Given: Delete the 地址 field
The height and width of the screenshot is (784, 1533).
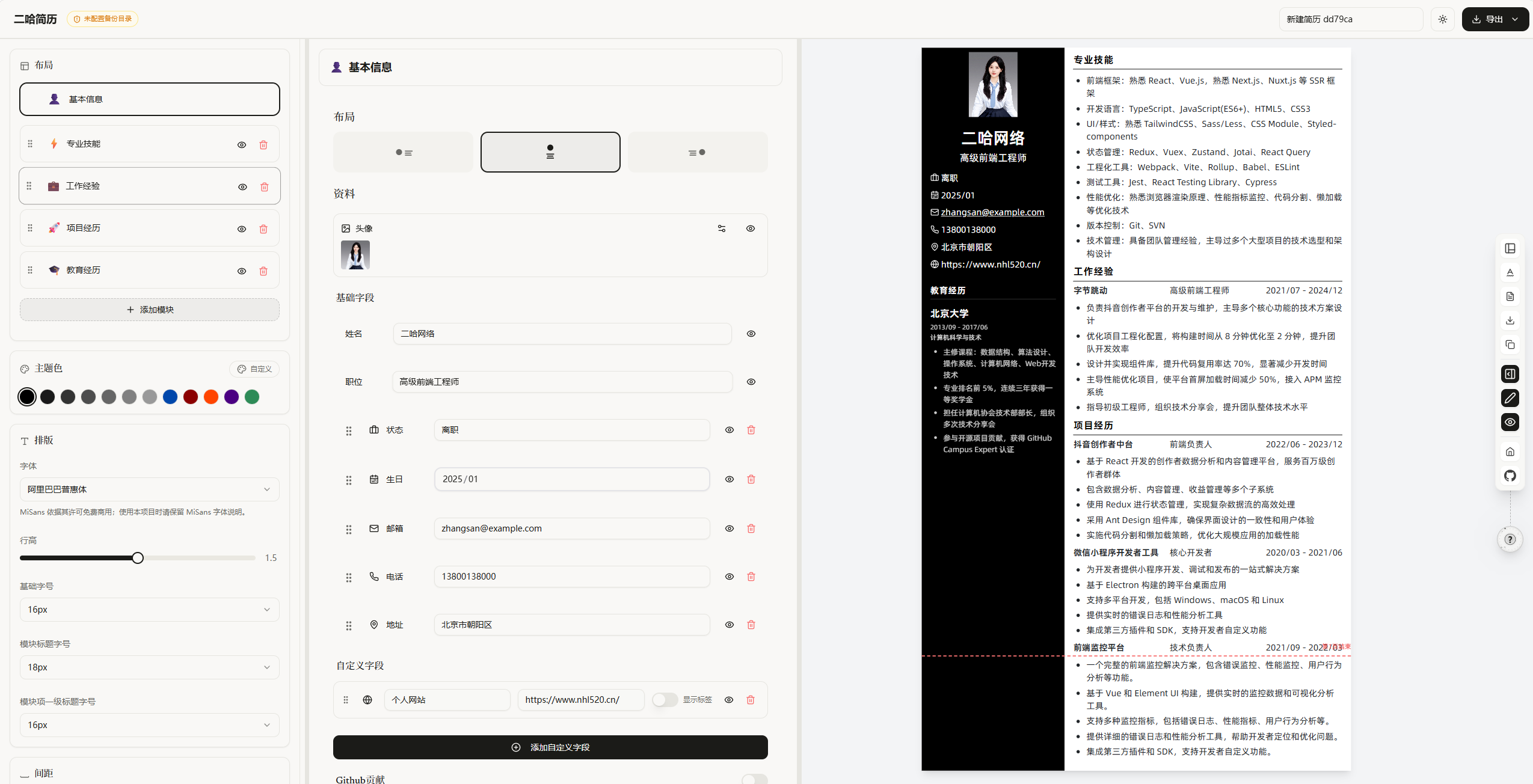Looking at the screenshot, I should tap(751, 625).
